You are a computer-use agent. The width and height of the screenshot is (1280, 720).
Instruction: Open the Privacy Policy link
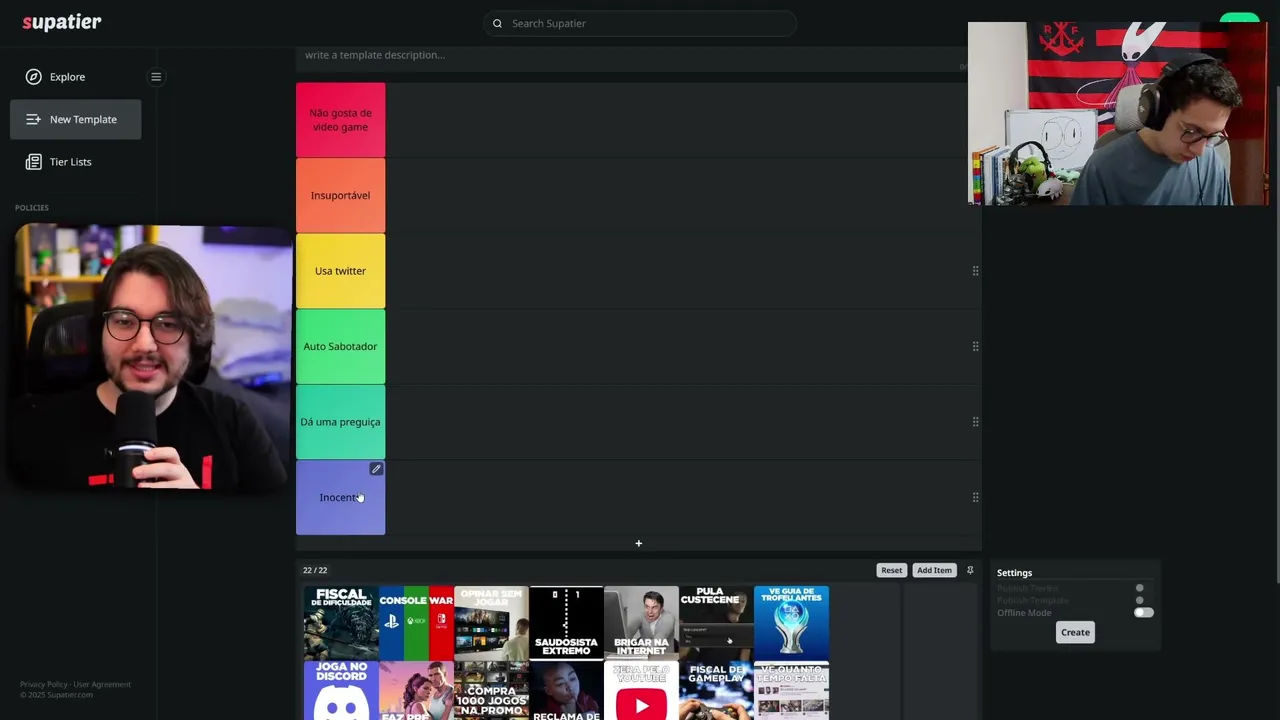44,684
